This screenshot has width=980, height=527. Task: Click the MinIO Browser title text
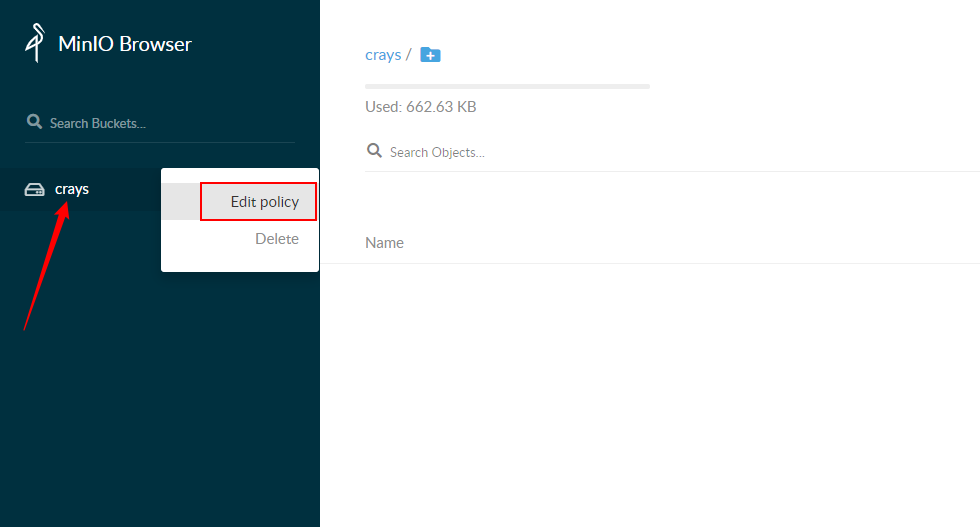click(x=125, y=44)
